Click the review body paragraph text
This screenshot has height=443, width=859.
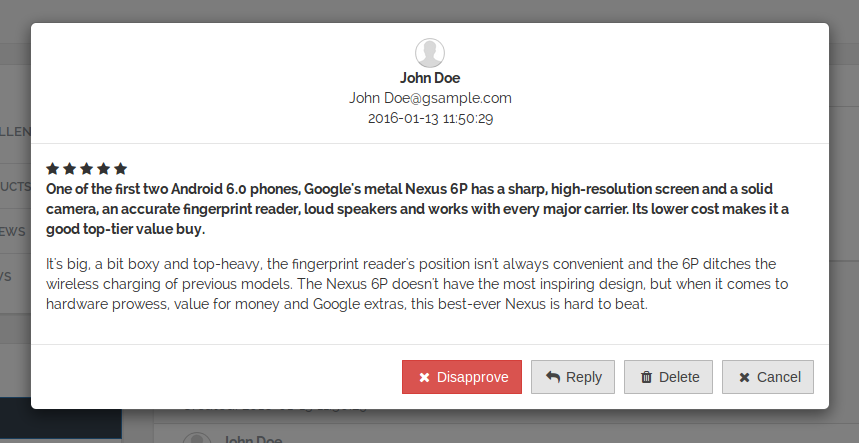click(417, 284)
